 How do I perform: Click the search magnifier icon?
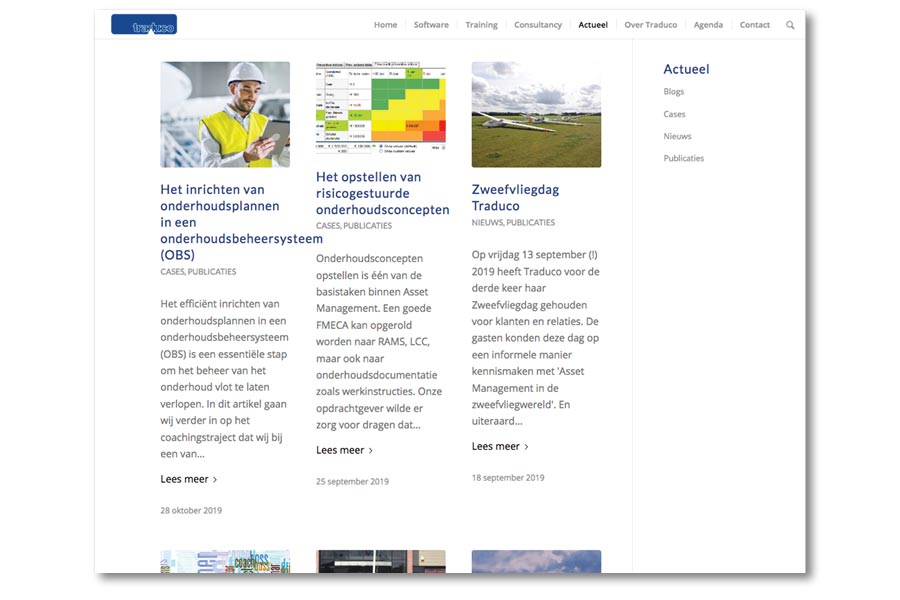point(790,25)
